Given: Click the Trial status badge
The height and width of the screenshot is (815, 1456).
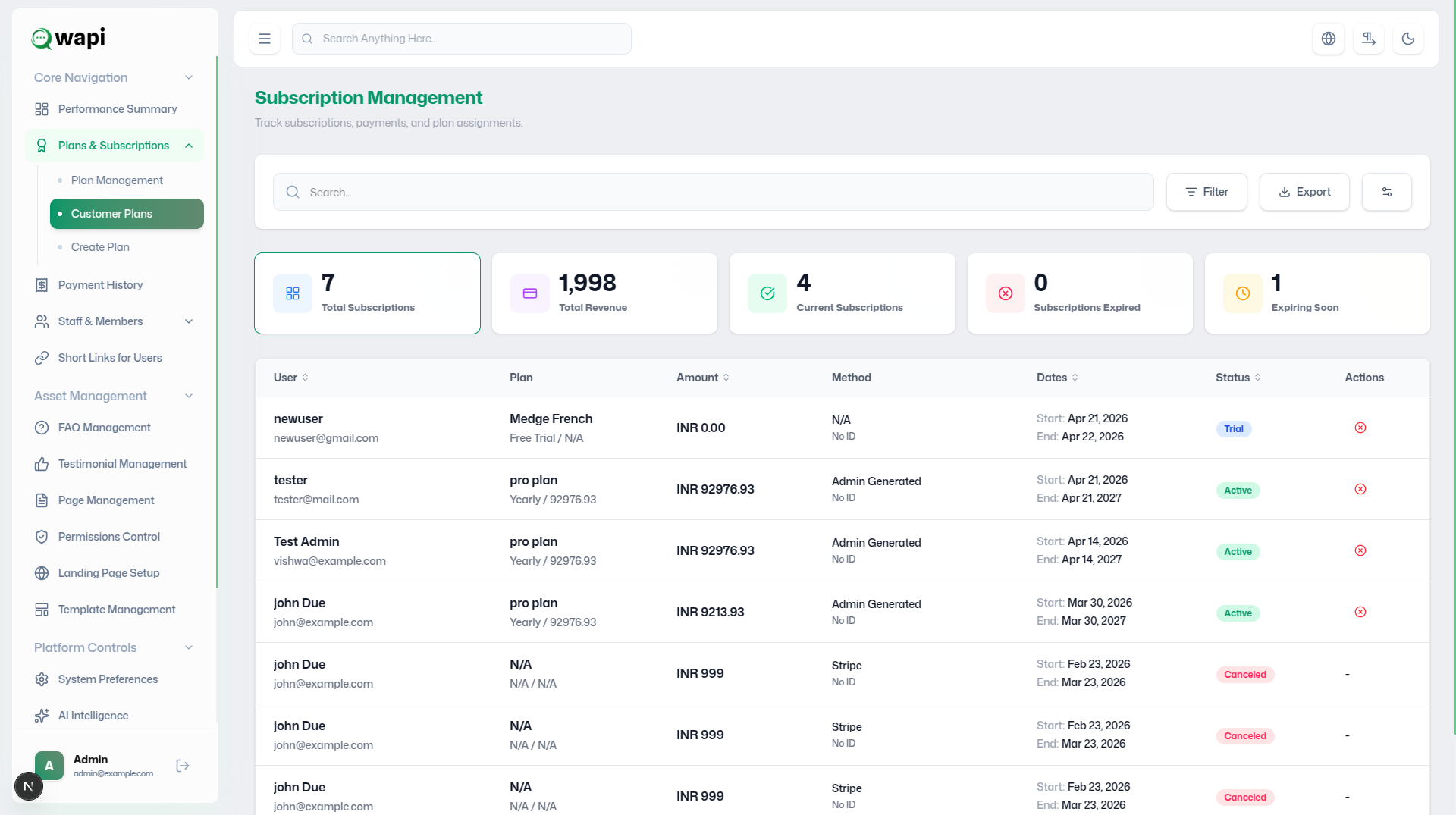Looking at the screenshot, I should [x=1234, y=429].
